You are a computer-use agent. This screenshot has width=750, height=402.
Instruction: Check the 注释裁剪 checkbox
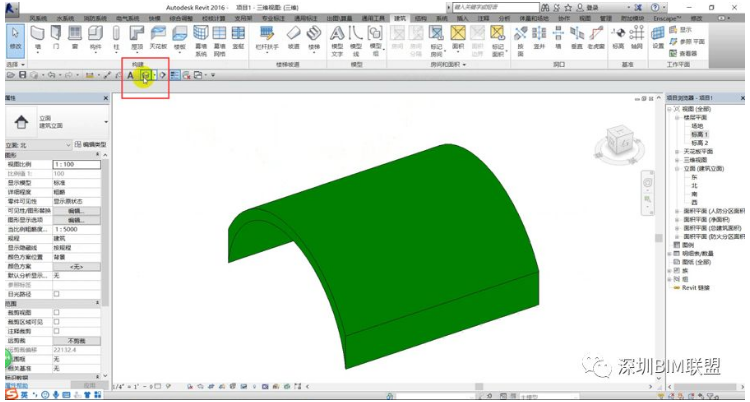(x=56, y=329)
